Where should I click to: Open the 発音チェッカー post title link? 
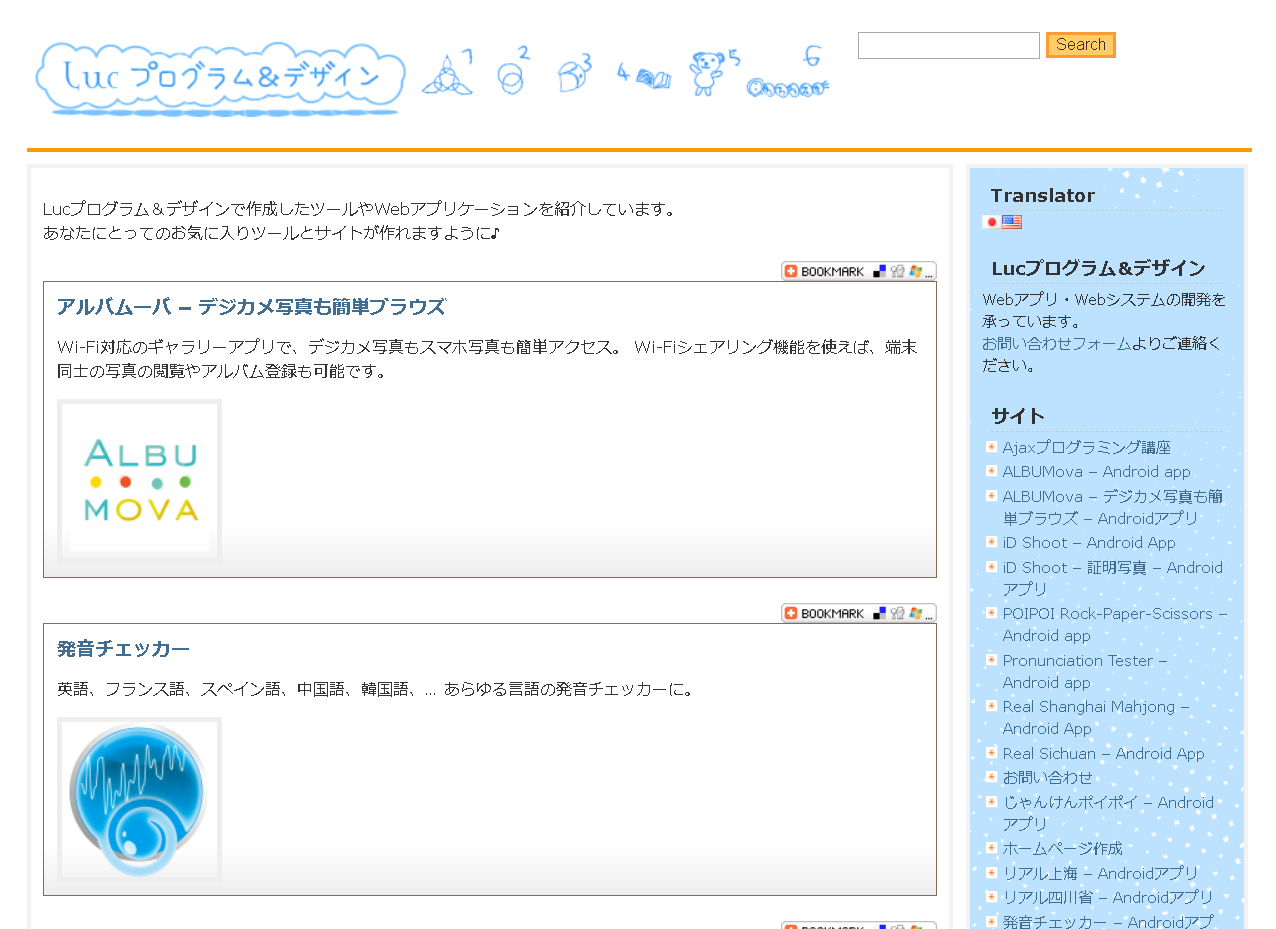pos(123,649)
